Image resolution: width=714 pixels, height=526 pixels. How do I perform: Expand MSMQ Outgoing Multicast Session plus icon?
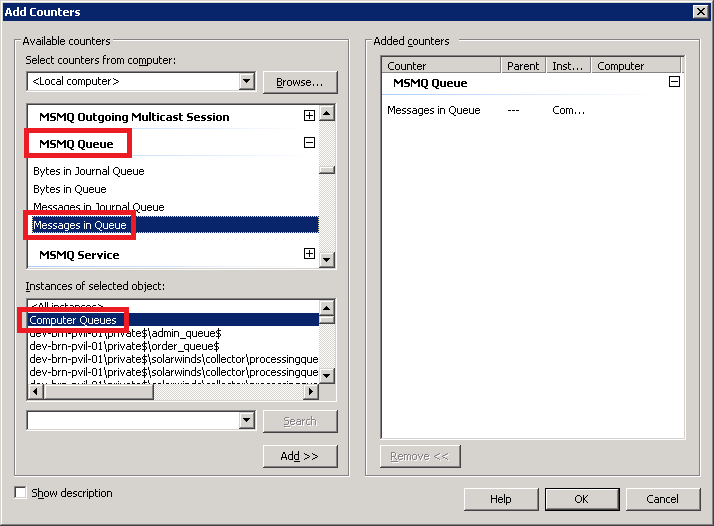[309, 116]
